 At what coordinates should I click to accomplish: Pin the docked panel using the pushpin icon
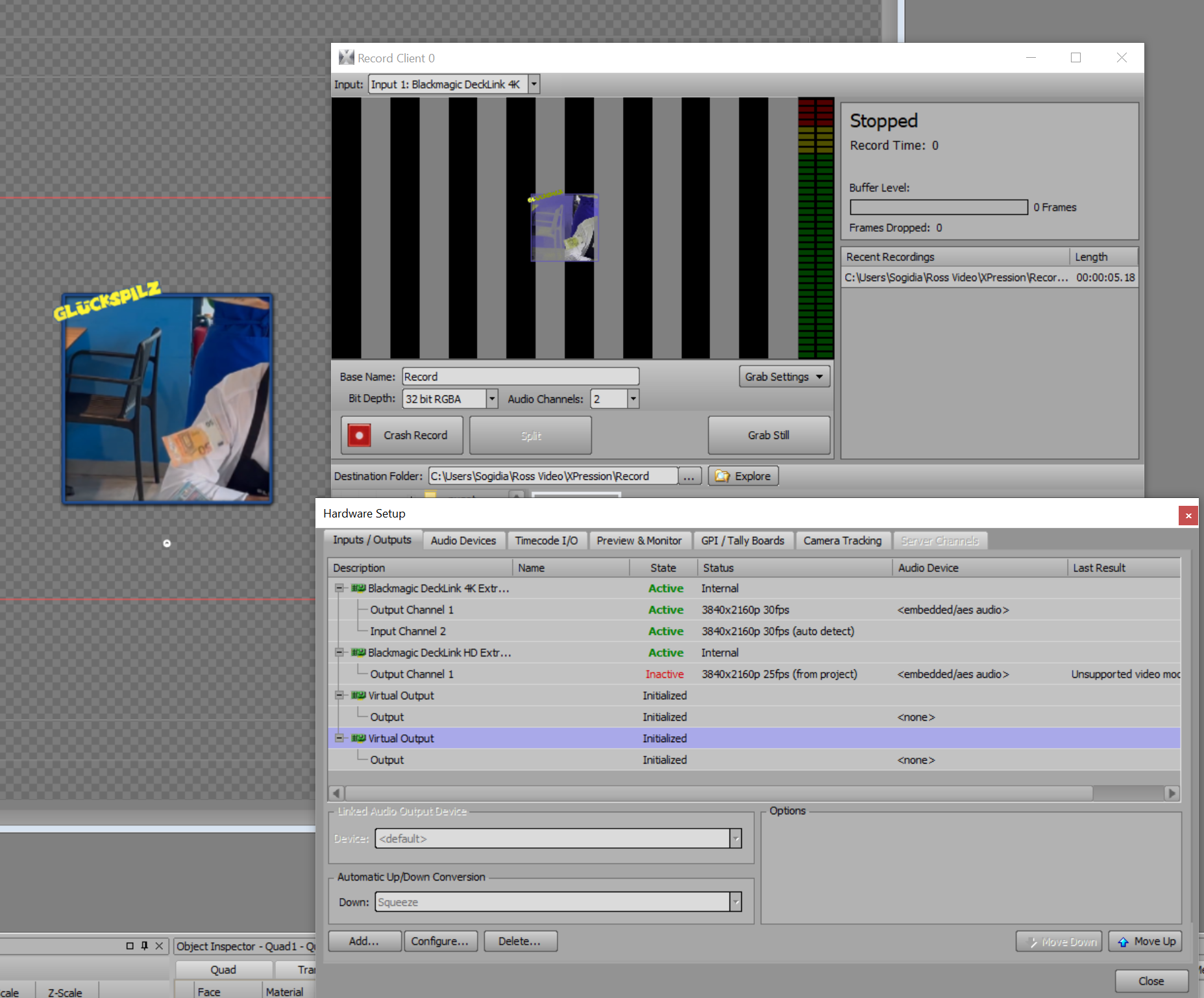click(144, 946)
